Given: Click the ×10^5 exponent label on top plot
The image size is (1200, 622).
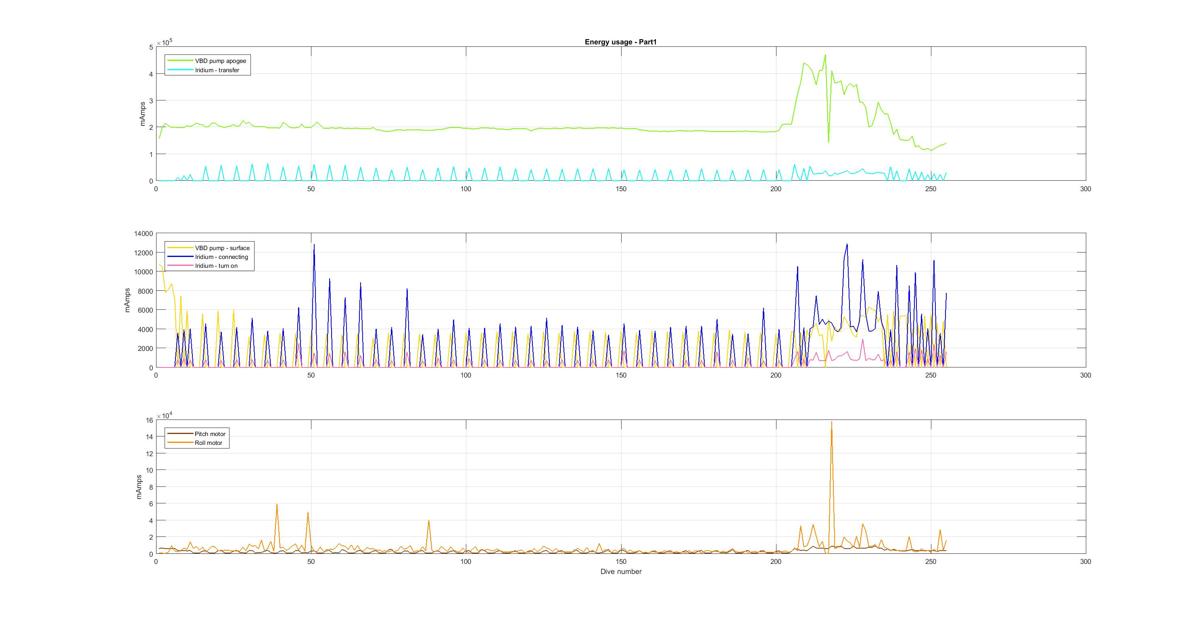Looking at the screenshot, I should tap(164, 41).
